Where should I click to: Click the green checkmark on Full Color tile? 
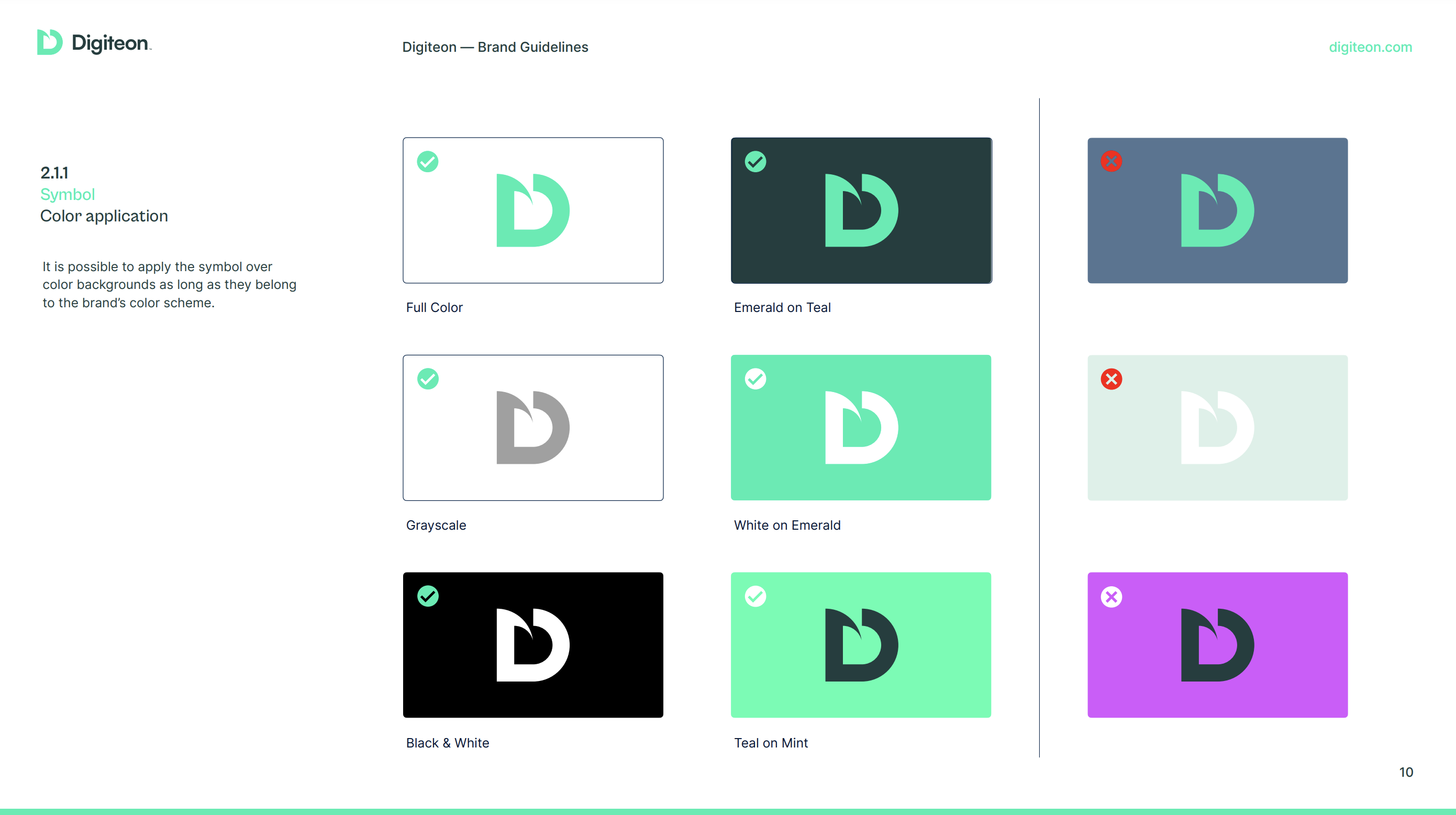point(428,162)
